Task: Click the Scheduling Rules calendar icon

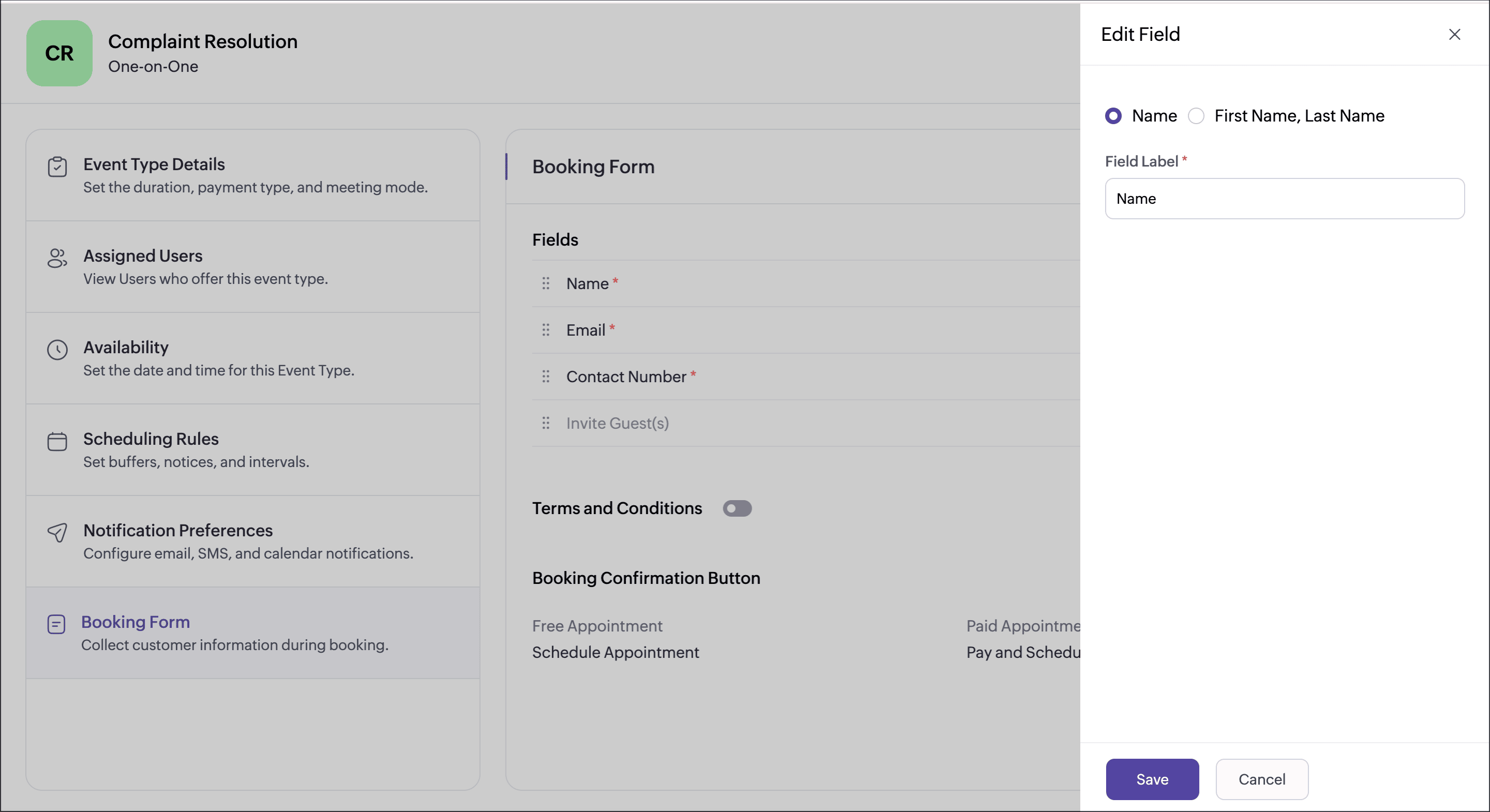Action: [x=57, y=441]
